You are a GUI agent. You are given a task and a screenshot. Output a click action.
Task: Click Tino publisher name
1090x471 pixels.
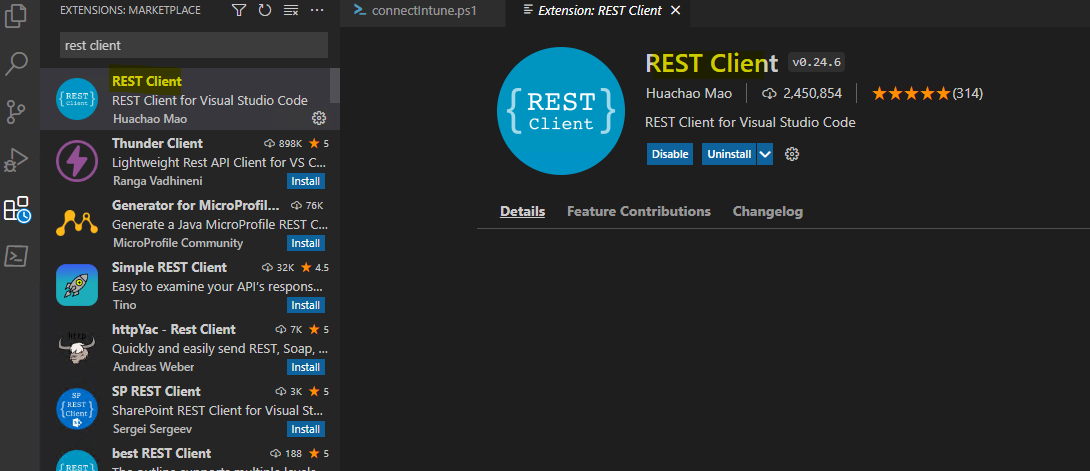(124, 304)
